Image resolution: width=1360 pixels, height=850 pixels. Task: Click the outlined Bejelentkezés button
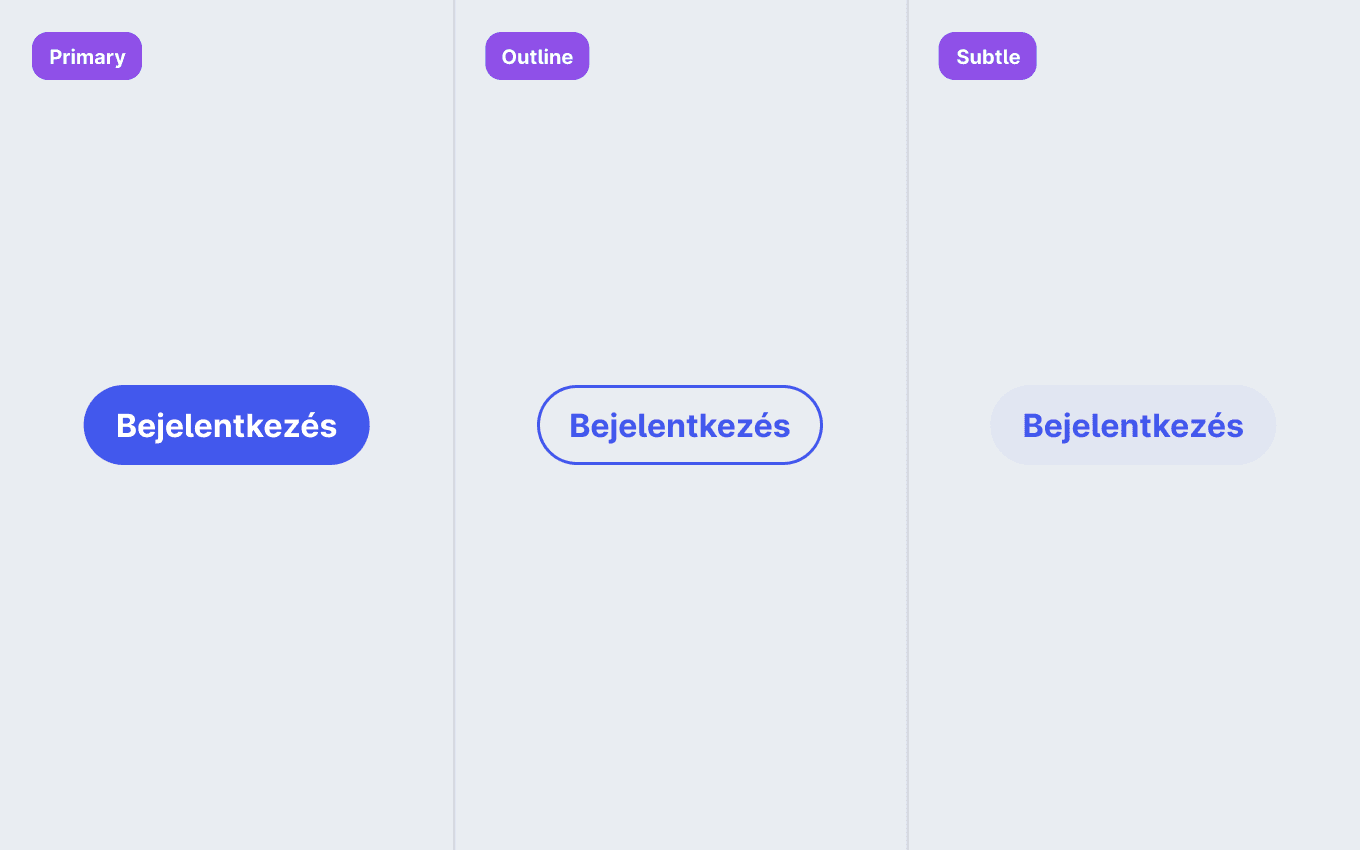680,425
